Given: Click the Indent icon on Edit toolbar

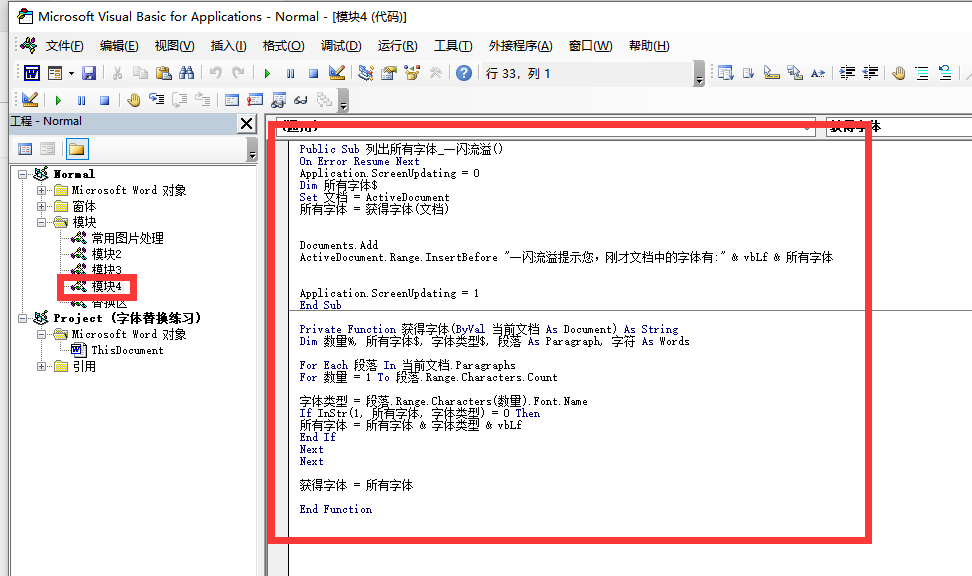Looking at the screenshot, I should coord(847,73).
